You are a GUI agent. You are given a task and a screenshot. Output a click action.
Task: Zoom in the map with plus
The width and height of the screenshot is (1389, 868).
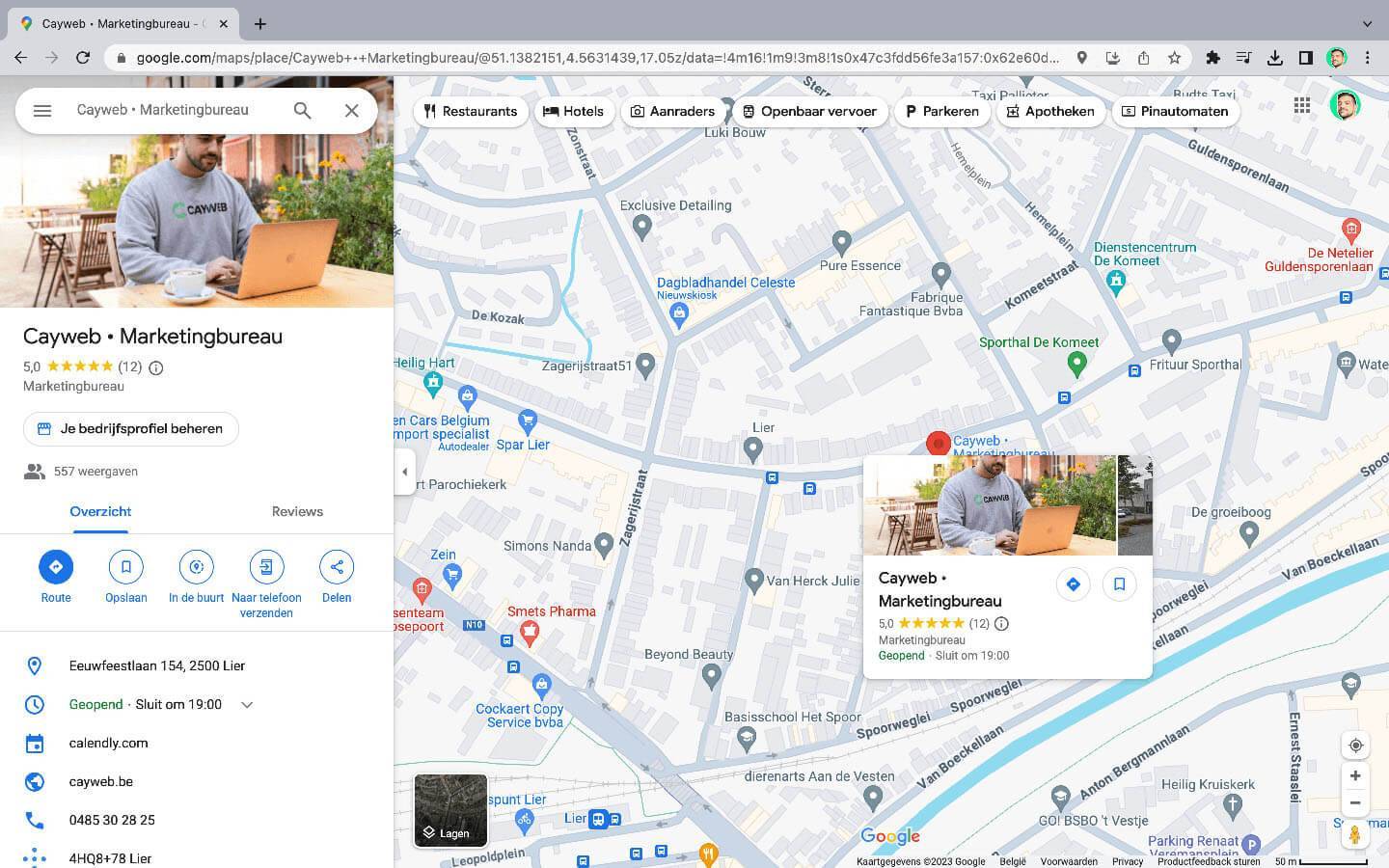pos(1355,775)
